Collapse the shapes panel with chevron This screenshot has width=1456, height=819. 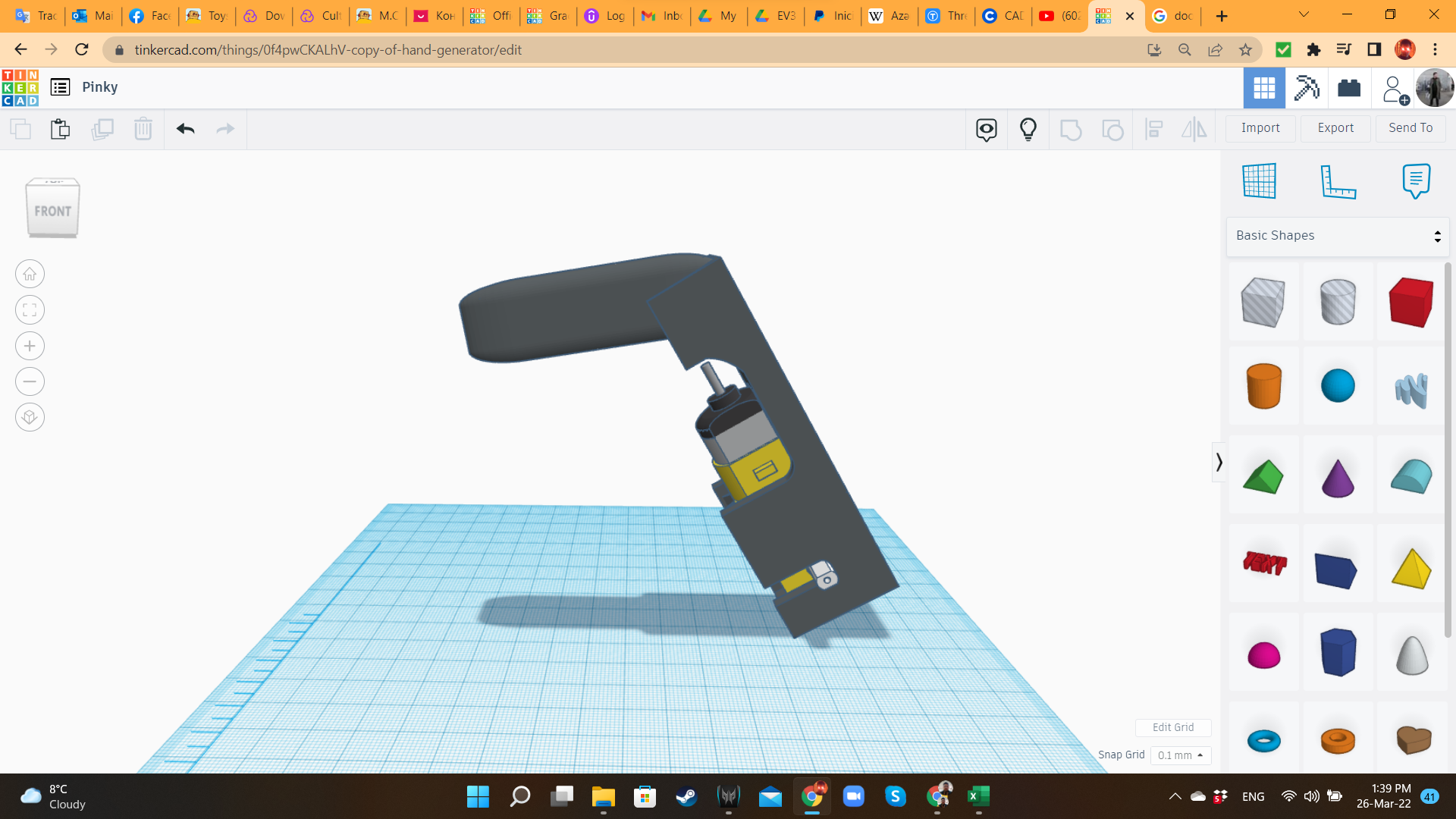click(x=1219, y=463)
